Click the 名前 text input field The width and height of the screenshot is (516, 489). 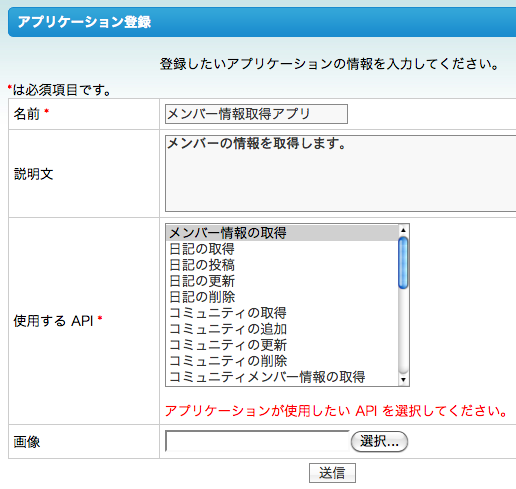pos(256,114)
